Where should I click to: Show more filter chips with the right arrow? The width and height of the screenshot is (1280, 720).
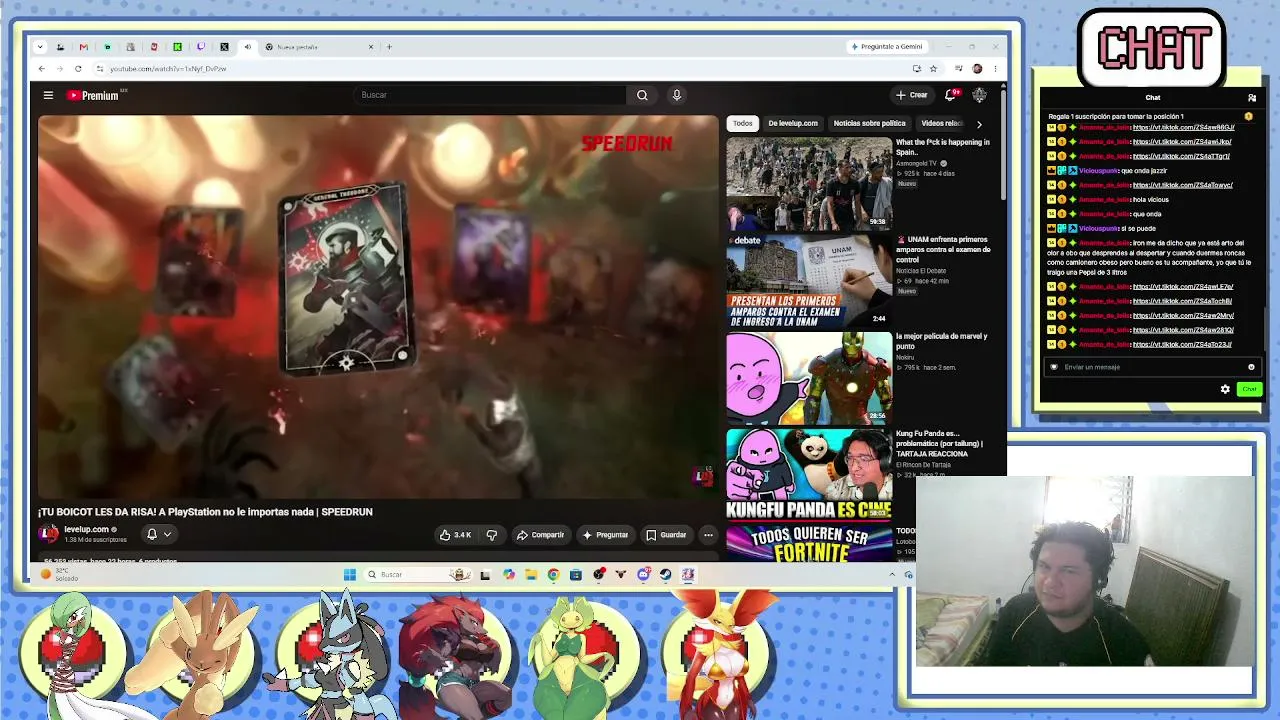tap(979, 124)
